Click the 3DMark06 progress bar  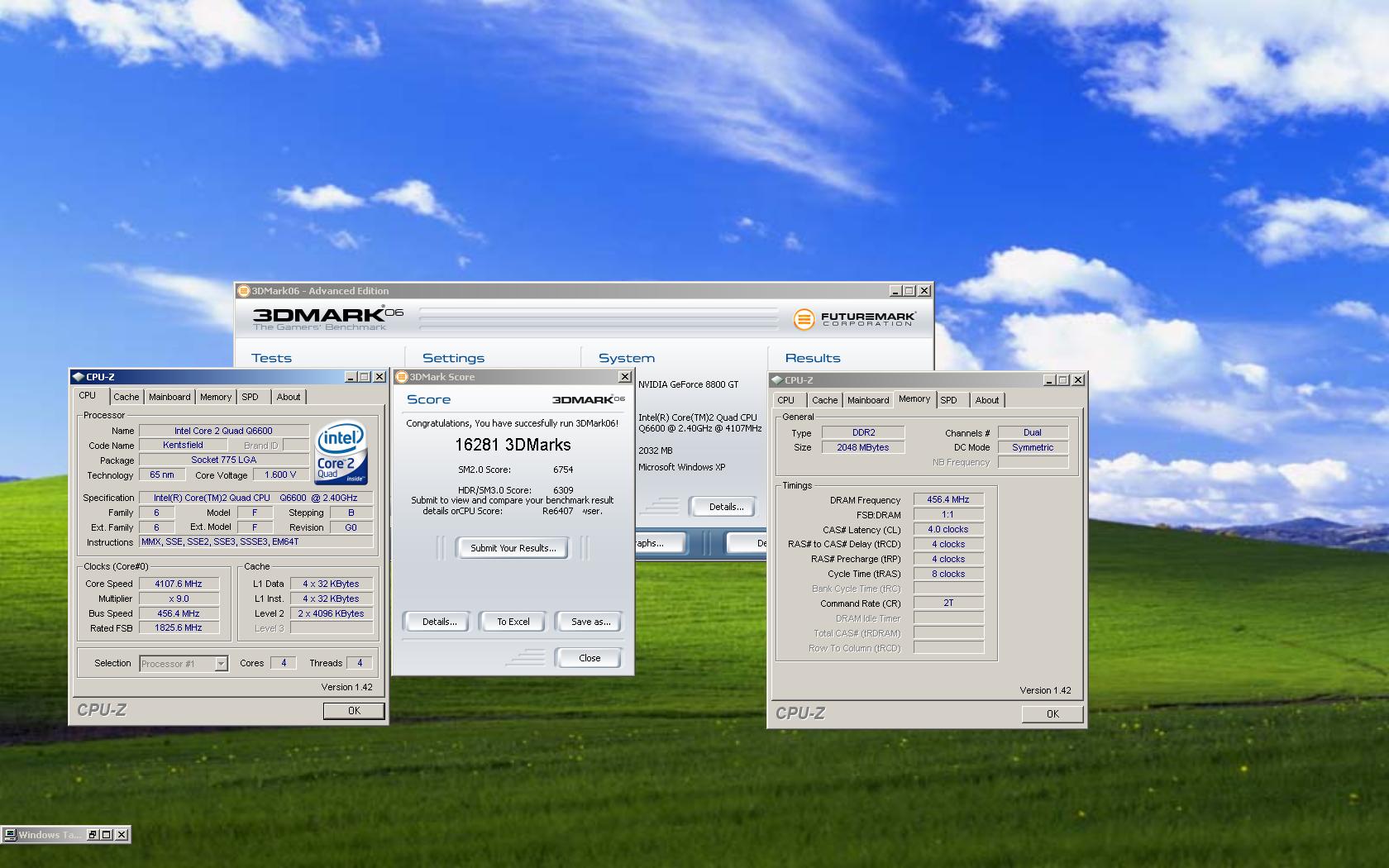tap(599, 318)
